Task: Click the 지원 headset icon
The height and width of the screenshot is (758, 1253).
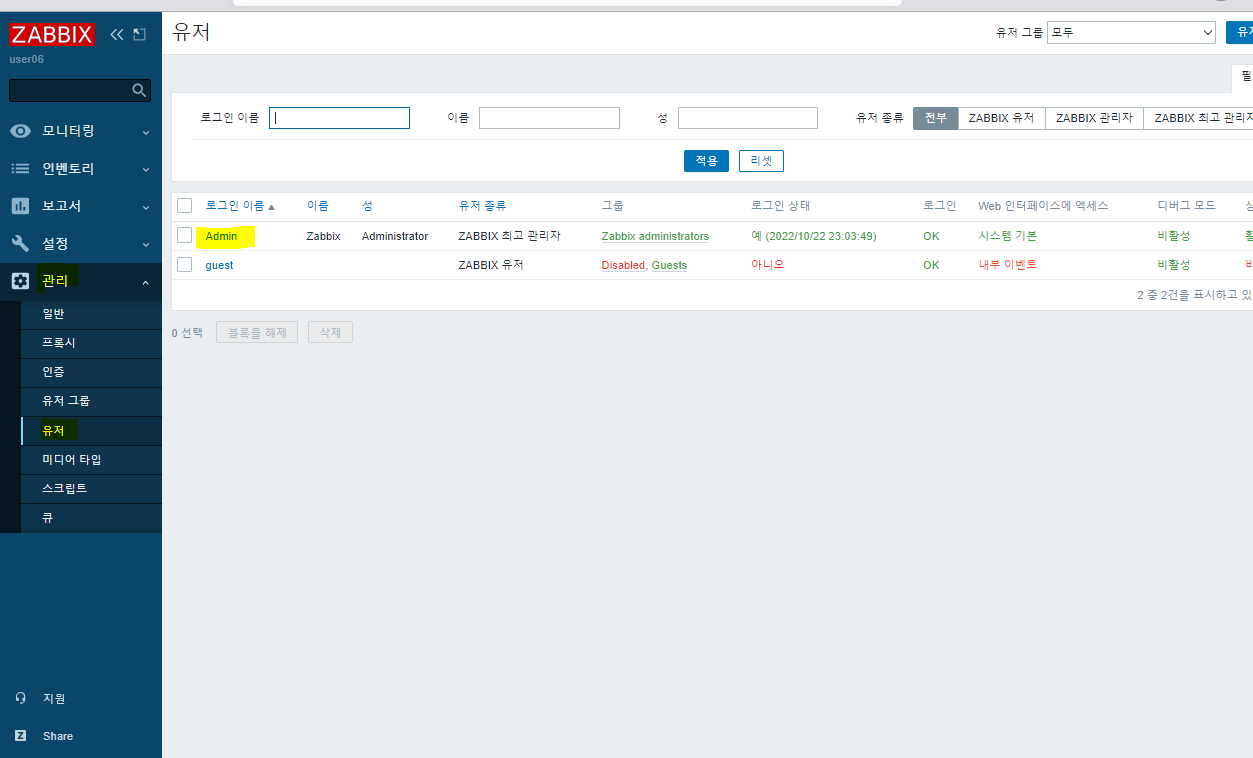Action: [x=21, y=698]
